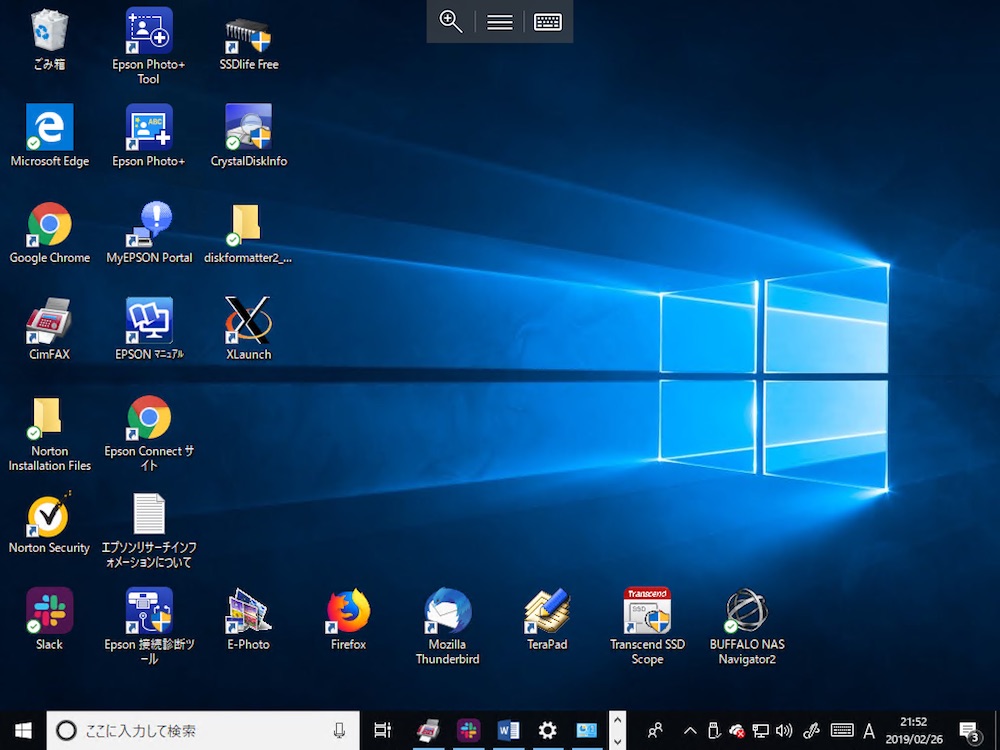1000x750 pixels.
Task: Click the OneDrive cloud tray icon
Action: [x=737, y=730]
